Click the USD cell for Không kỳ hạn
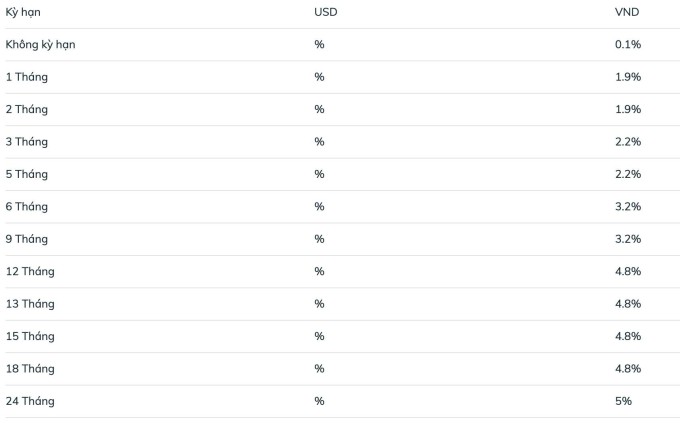680x423 pixels. (320, 45)
